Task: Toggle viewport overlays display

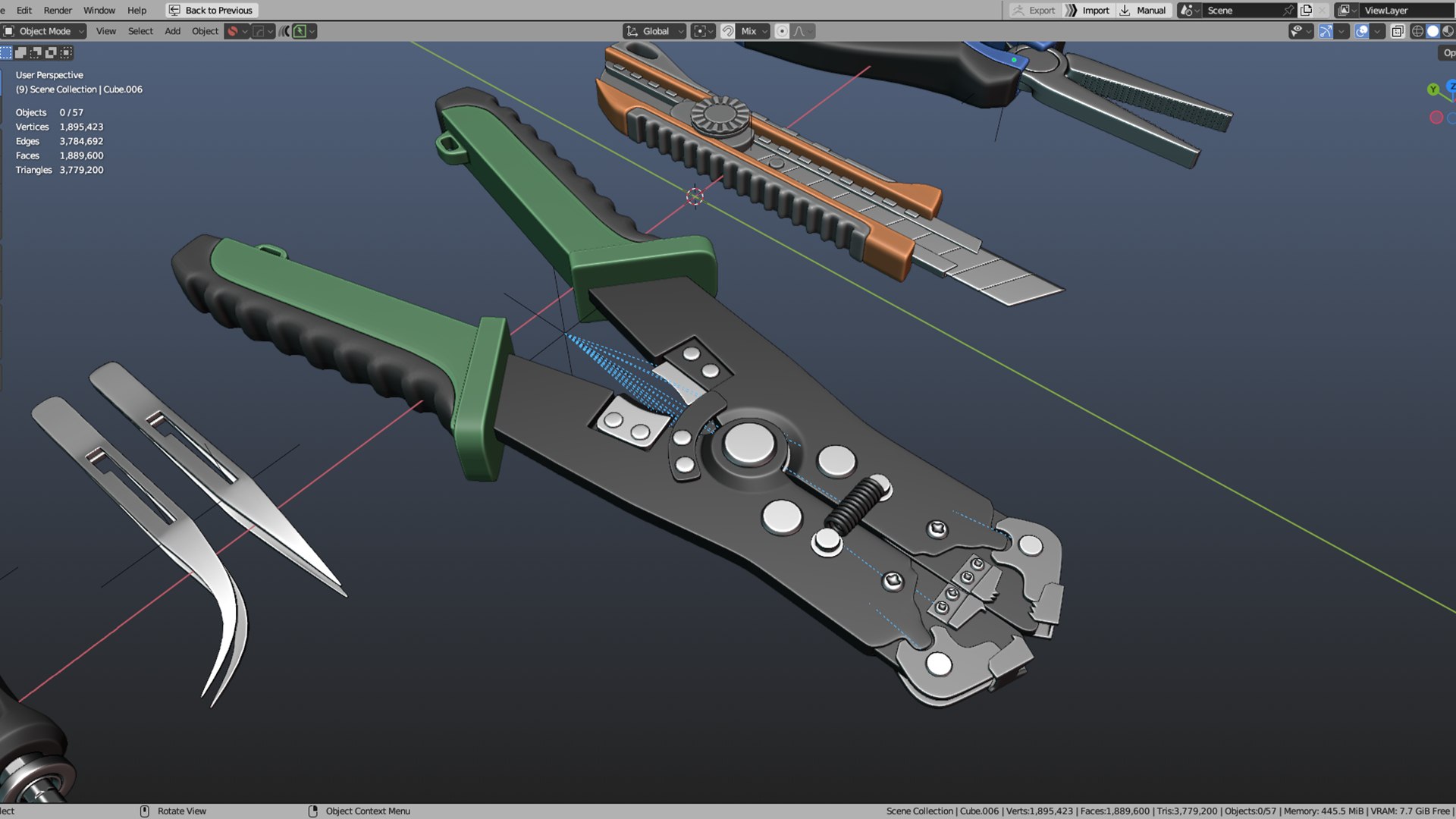Action: click(x=1362, y=31)
